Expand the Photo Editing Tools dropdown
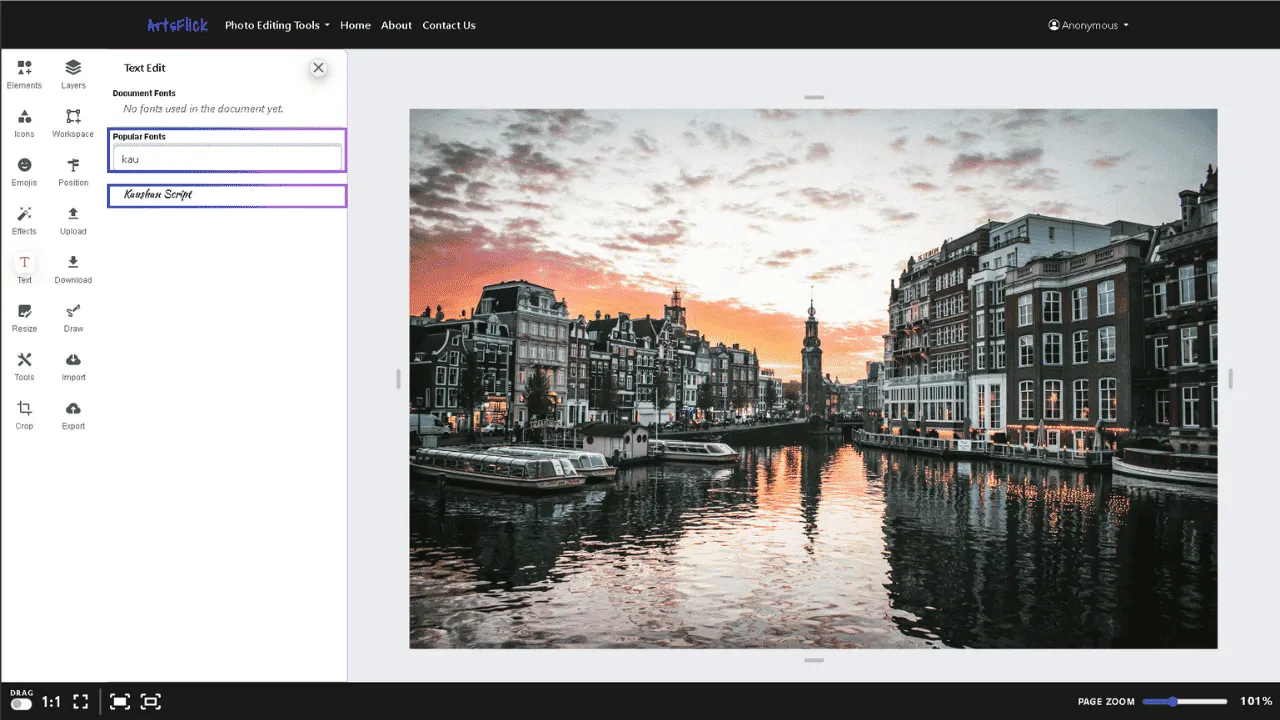1280x720 pixels. tap(277, 25)
